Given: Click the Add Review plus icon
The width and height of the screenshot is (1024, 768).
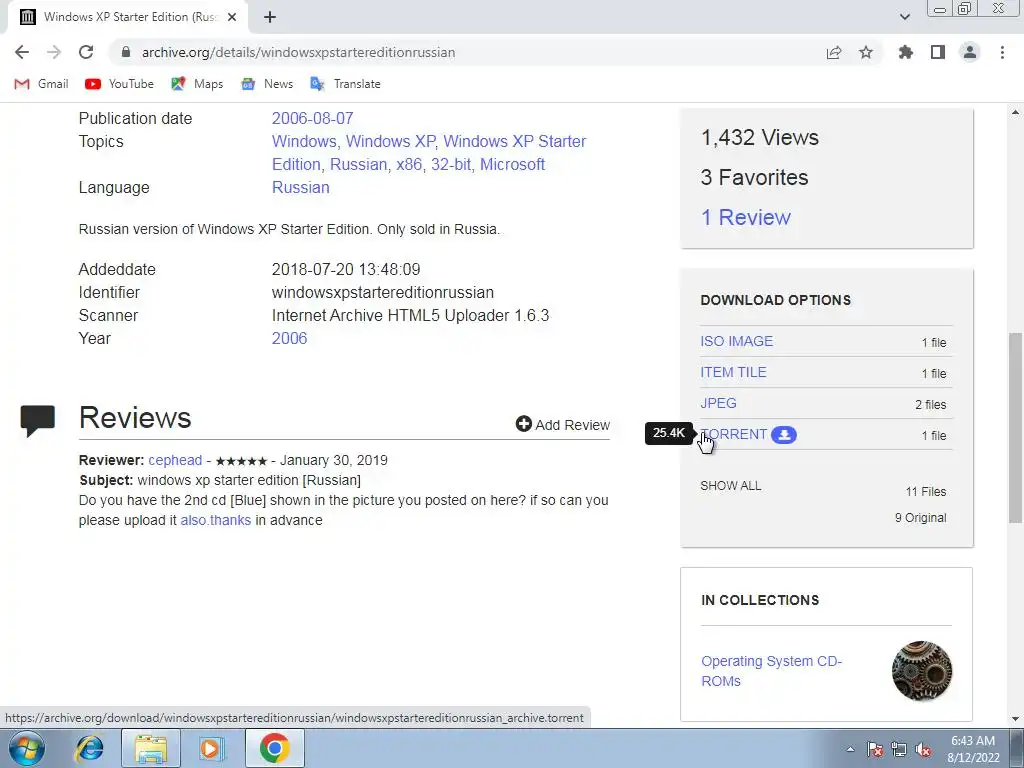Looking at the screenshot, I should [523, 424].
